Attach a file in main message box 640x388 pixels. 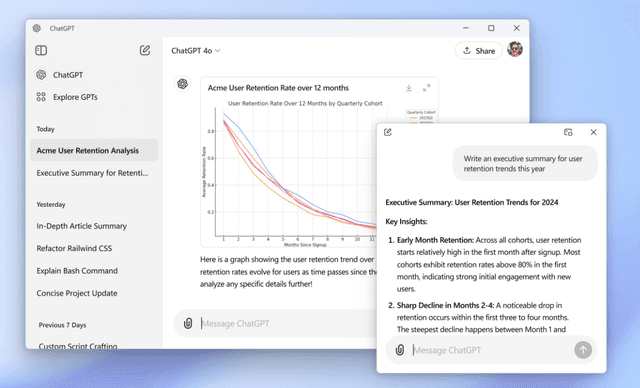pos(188,323)
